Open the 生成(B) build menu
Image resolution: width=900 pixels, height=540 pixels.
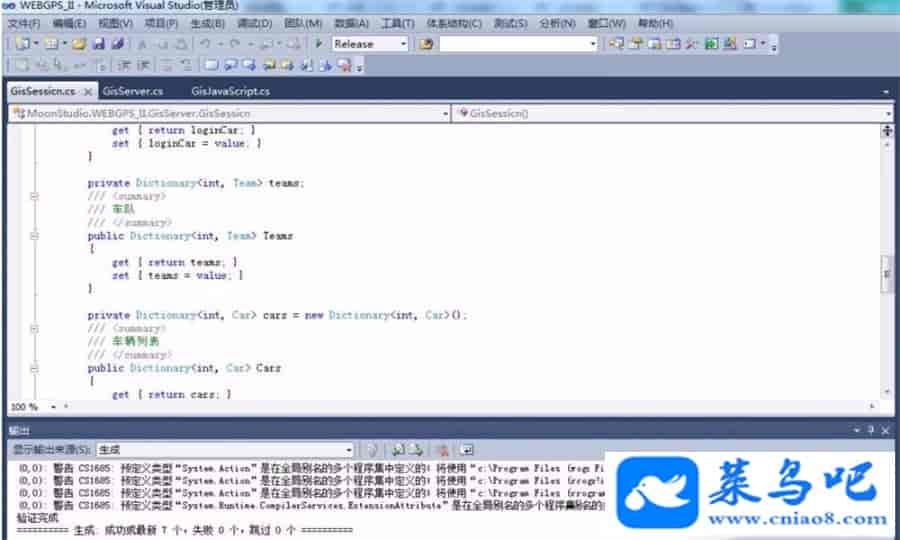(x=206, y=22)
